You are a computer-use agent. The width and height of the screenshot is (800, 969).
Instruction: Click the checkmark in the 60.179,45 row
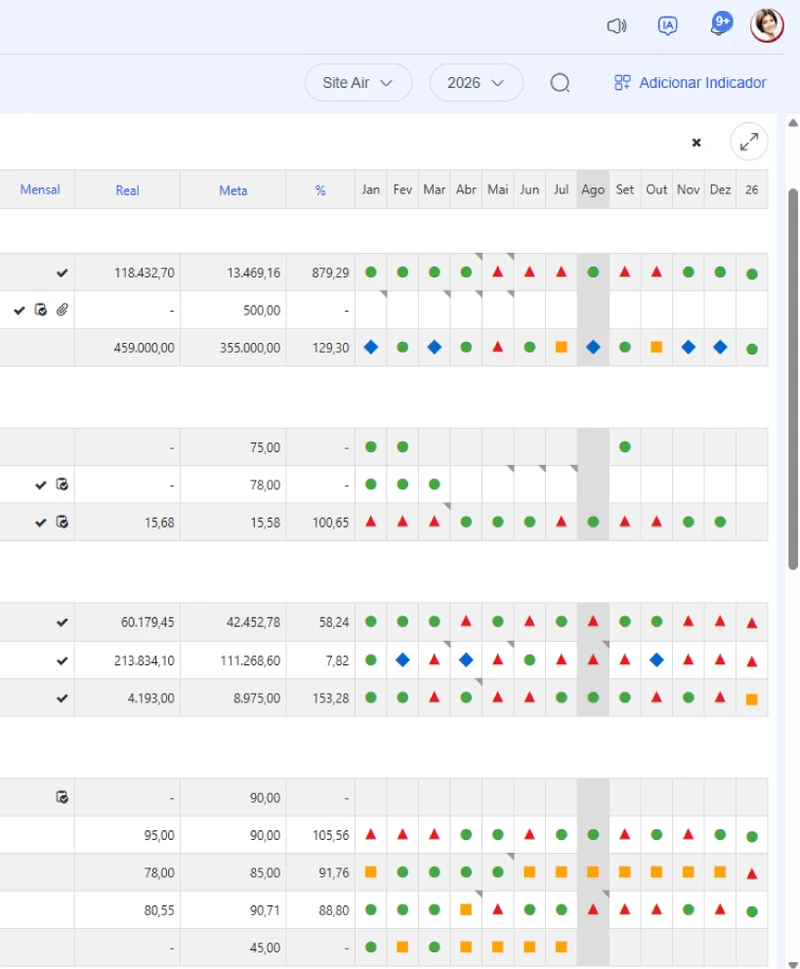pos(62,622)
